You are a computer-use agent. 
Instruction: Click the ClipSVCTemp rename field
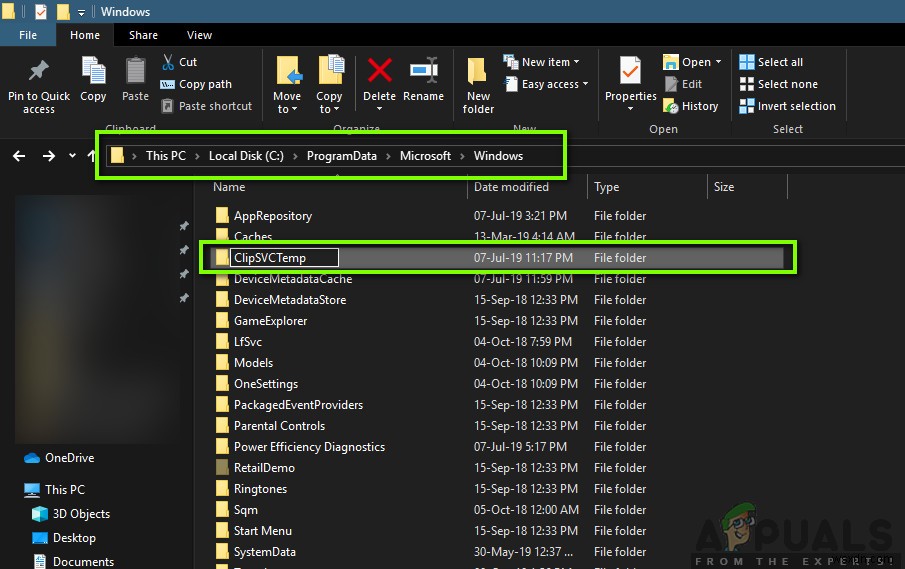pyautogui.click(x=285, y=258)
